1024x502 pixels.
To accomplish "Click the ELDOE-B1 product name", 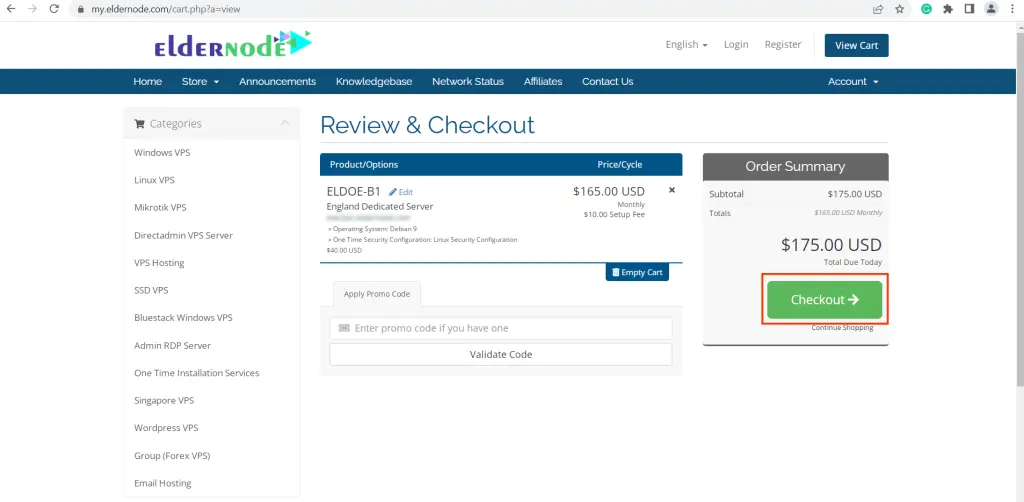I will click(x=353, y=191).
